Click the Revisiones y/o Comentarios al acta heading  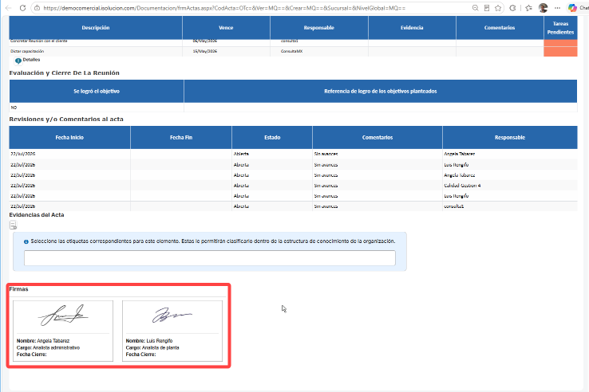(66, 119)
